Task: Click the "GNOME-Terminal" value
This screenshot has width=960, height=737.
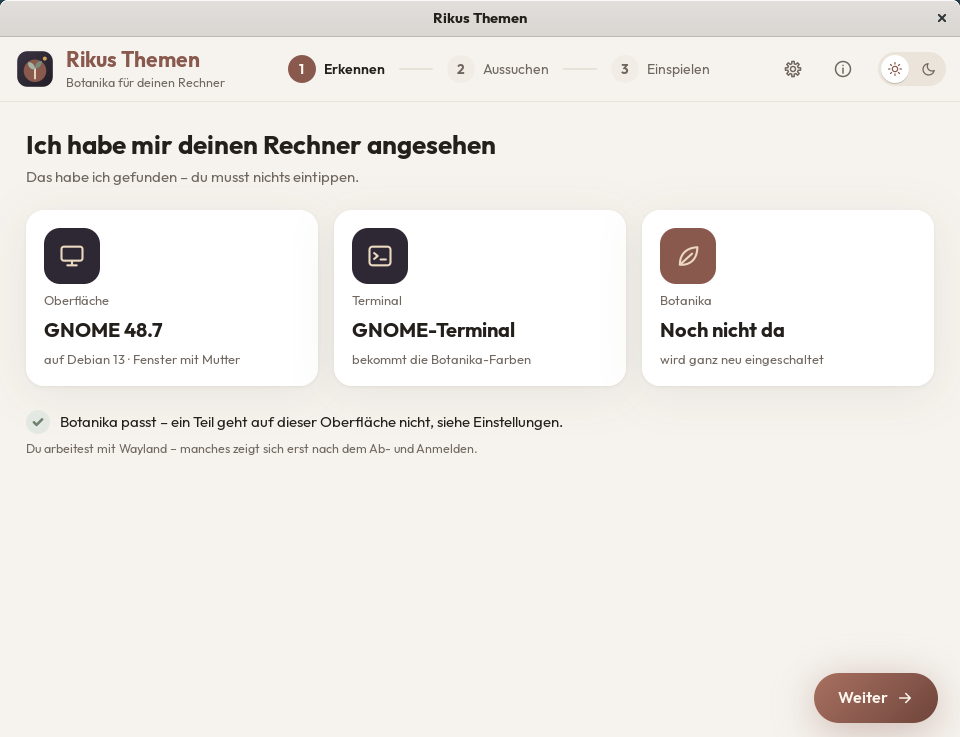Action: (x=433, y=331)
